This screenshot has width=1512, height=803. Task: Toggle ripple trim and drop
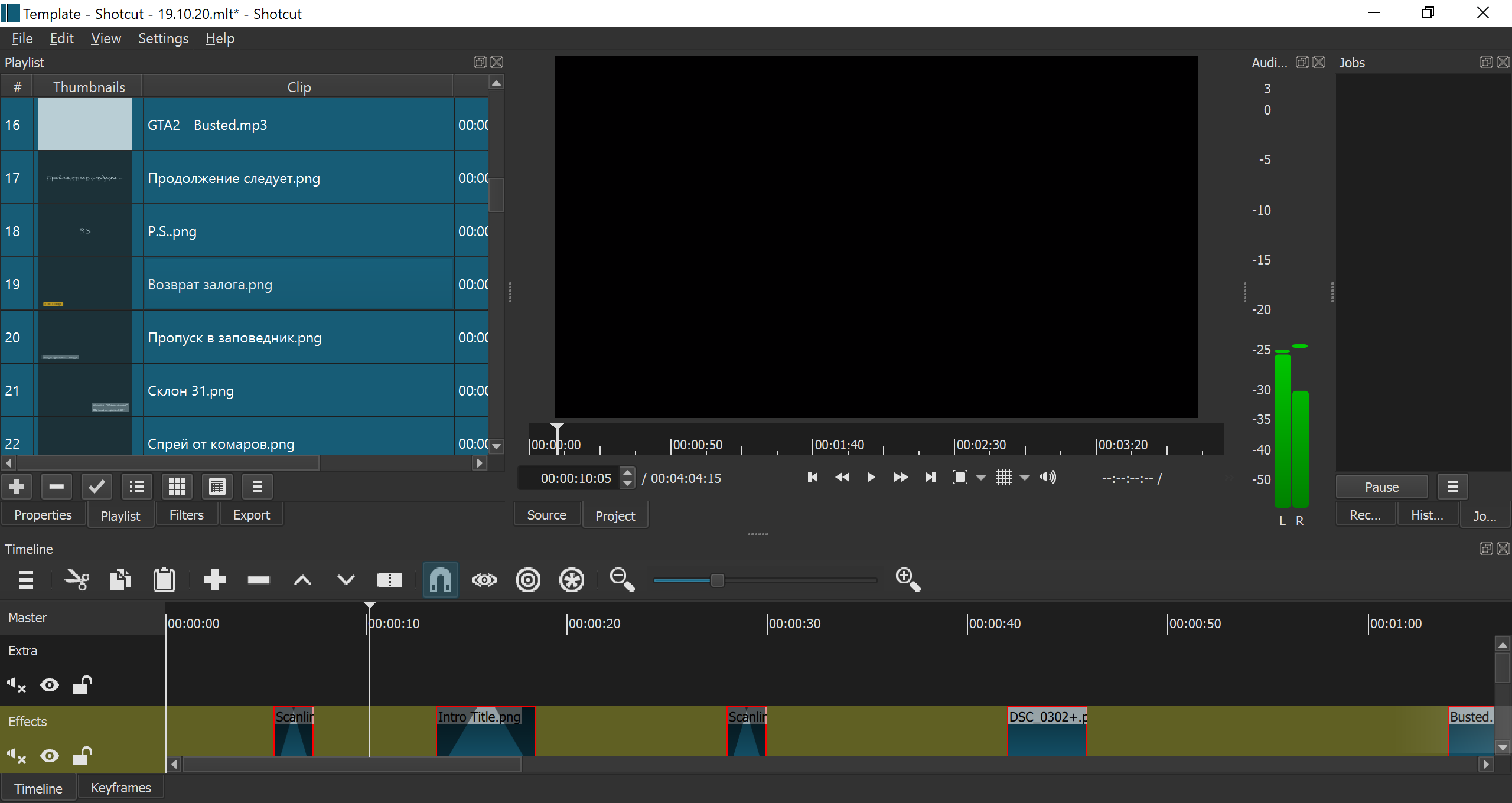tap(528, 580)
